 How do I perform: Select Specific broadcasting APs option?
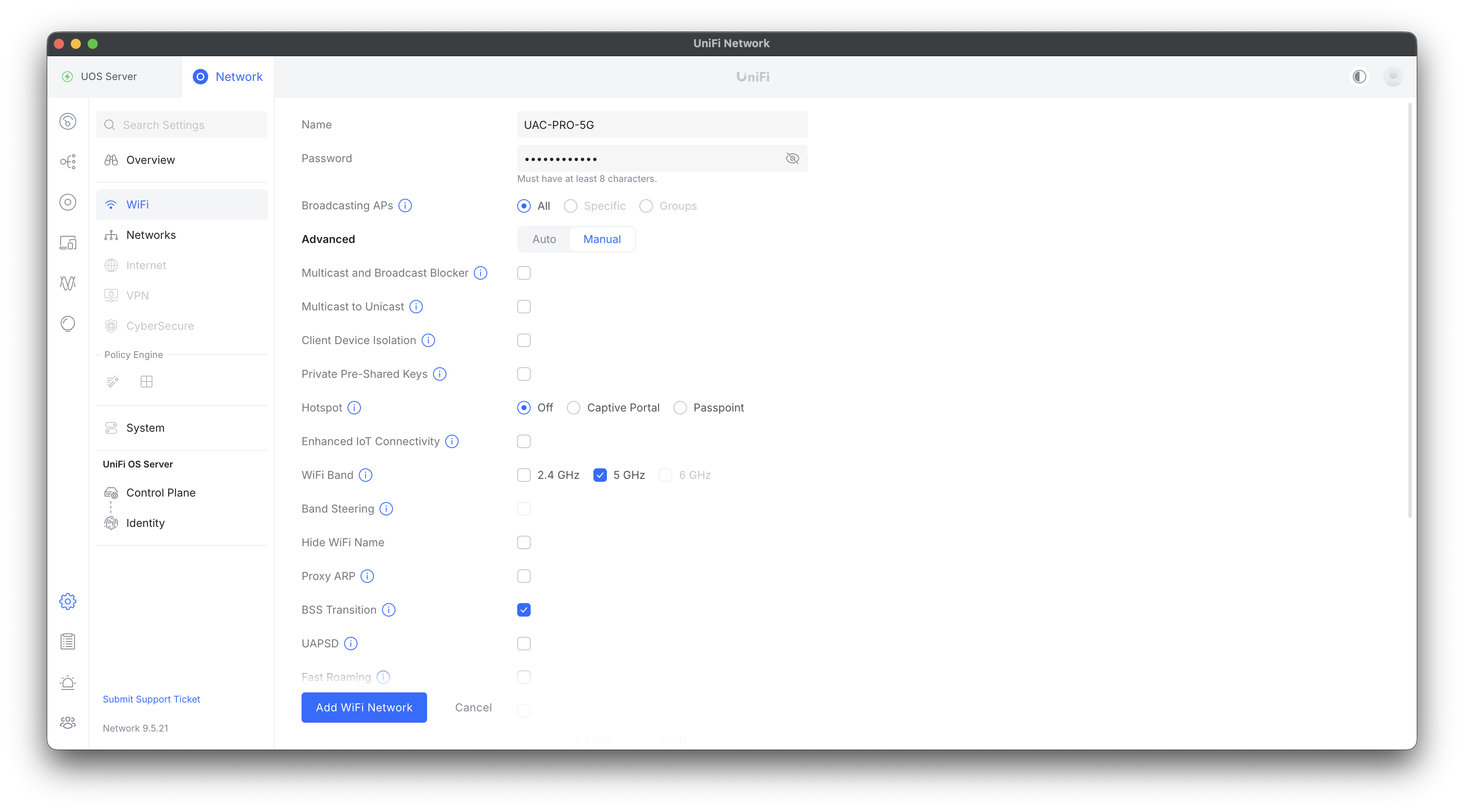[570, 206]
